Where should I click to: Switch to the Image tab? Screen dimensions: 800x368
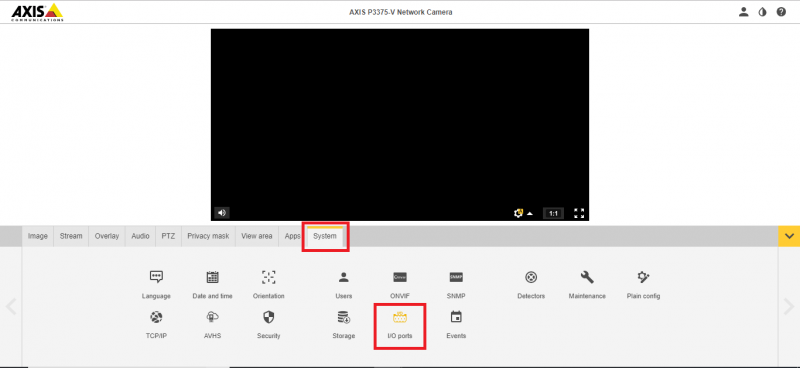tap(38, 236)
